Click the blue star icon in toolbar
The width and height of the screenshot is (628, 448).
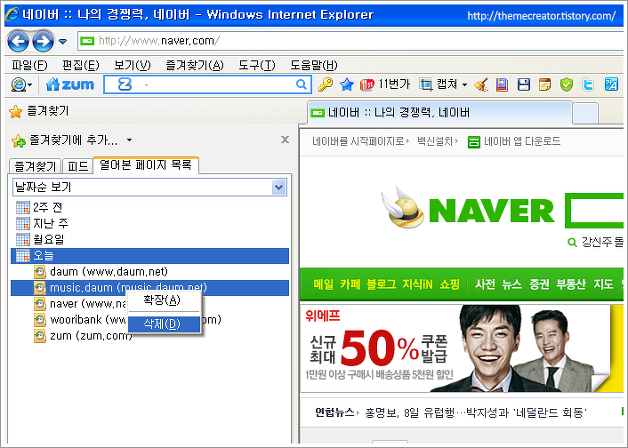point(346,84)
